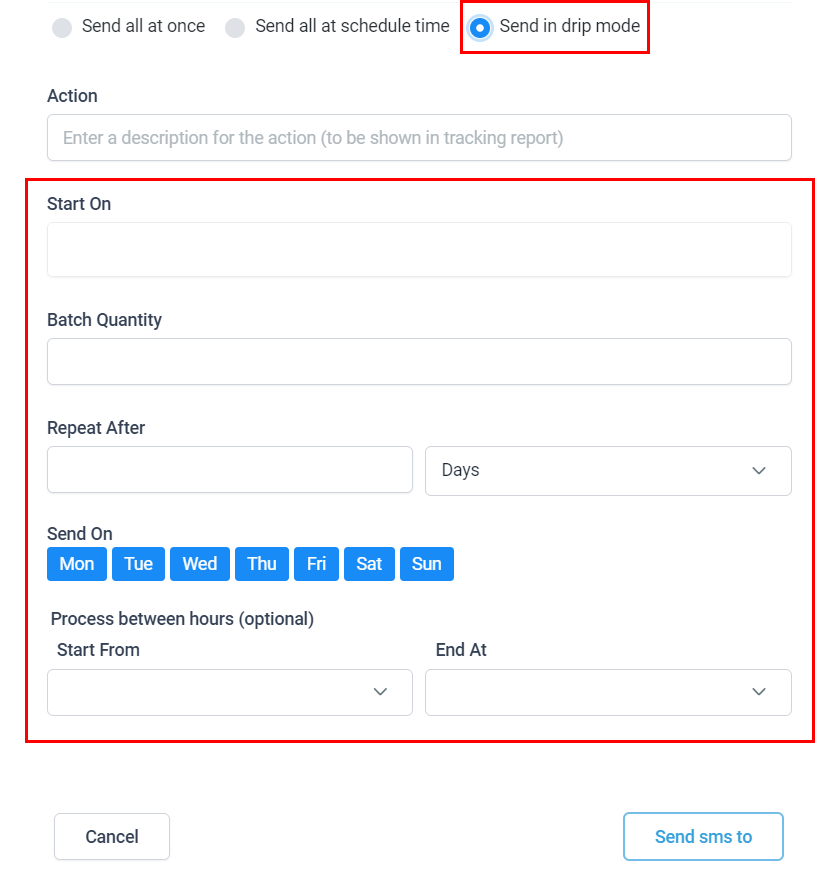Toggle the Sun day button
Image resolution: width=837 pixels, height=895 pixels.
coord(427,564)
